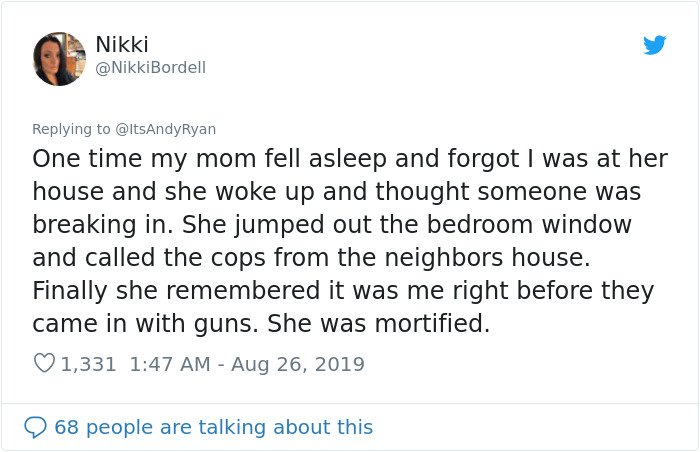Viewport: 700px width, 452px height.
Task: Click the 1,331 likes count
Action: coord(88,364)
